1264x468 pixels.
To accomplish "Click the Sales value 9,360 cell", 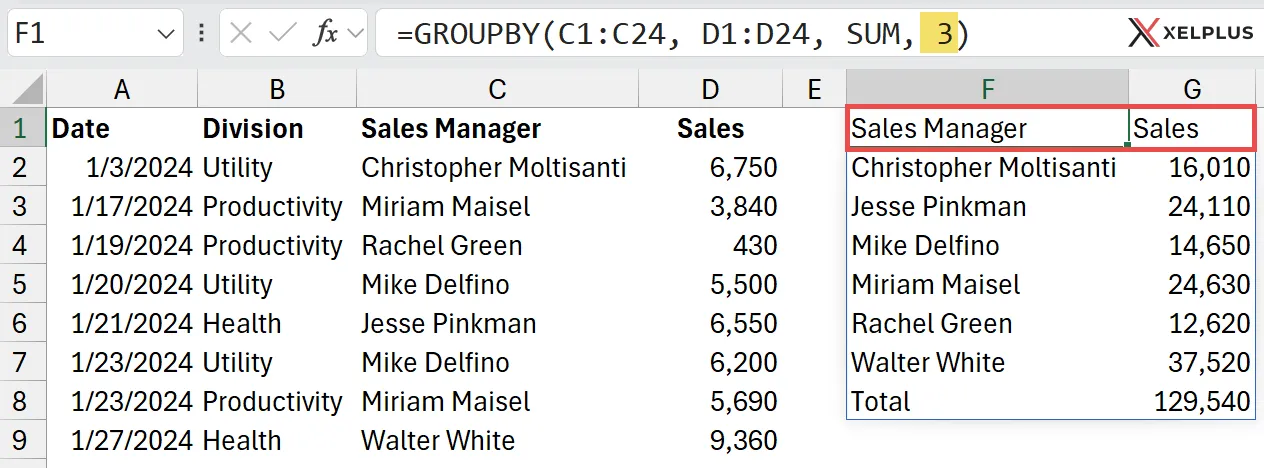I will (710, 440).
